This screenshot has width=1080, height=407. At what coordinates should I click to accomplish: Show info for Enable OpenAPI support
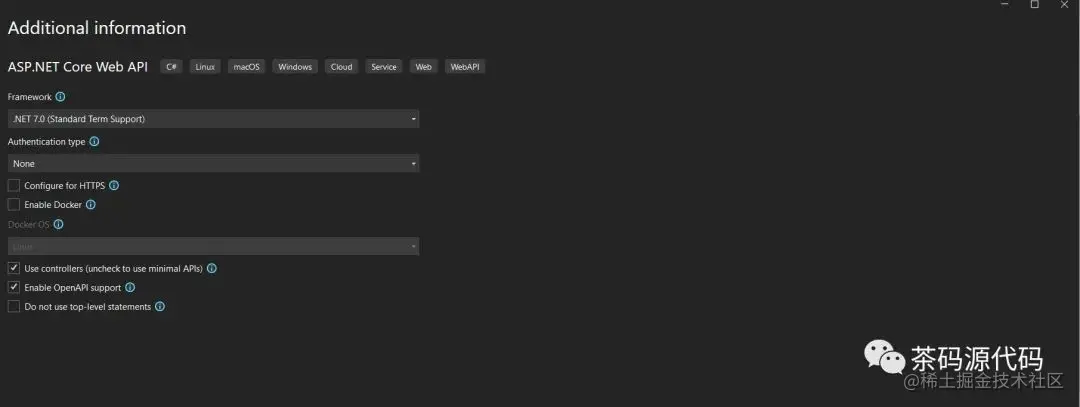[130, 287]
